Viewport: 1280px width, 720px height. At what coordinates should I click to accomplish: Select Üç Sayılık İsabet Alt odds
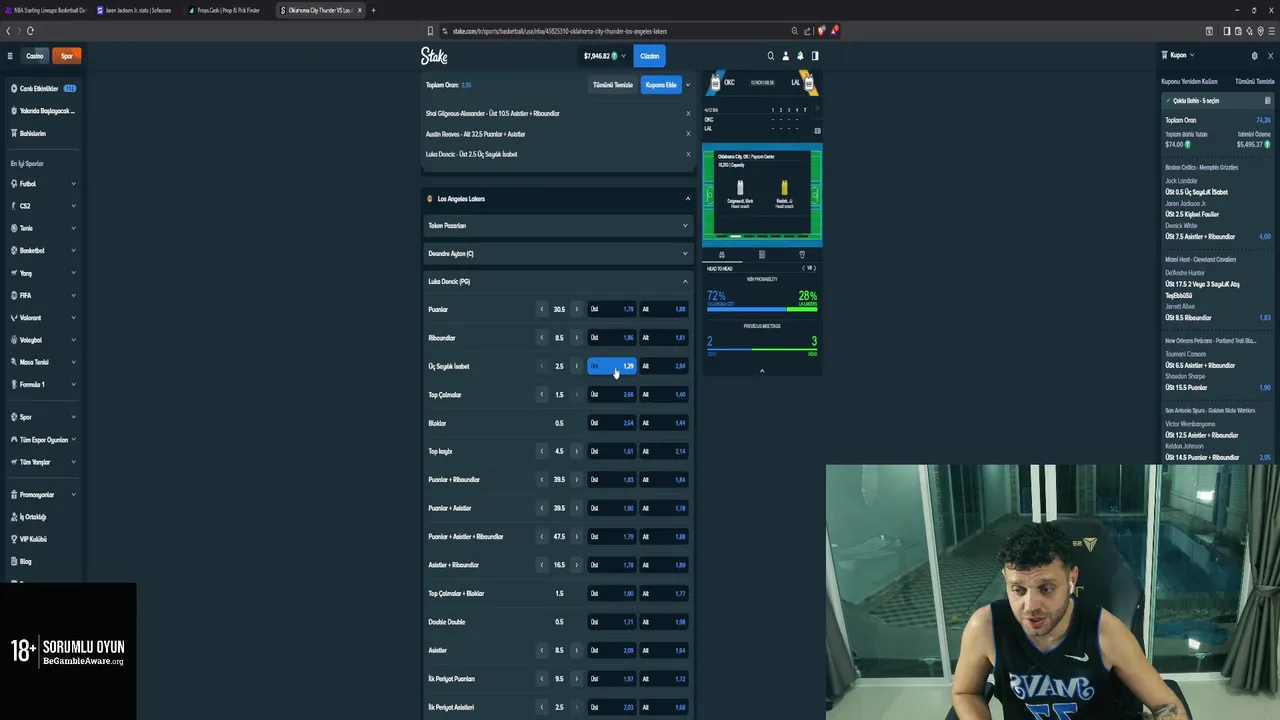tap(664, 366)
